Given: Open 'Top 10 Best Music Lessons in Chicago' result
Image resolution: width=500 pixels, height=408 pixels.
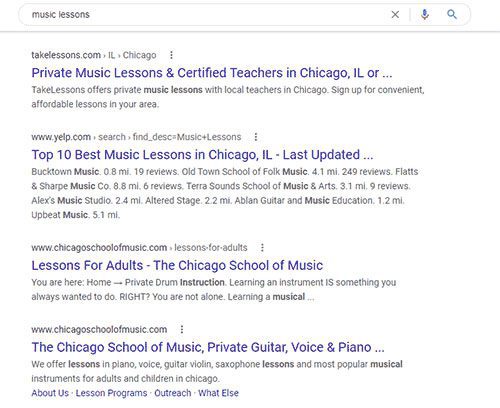Looking at the screenshot, I should tap(202, 155).
